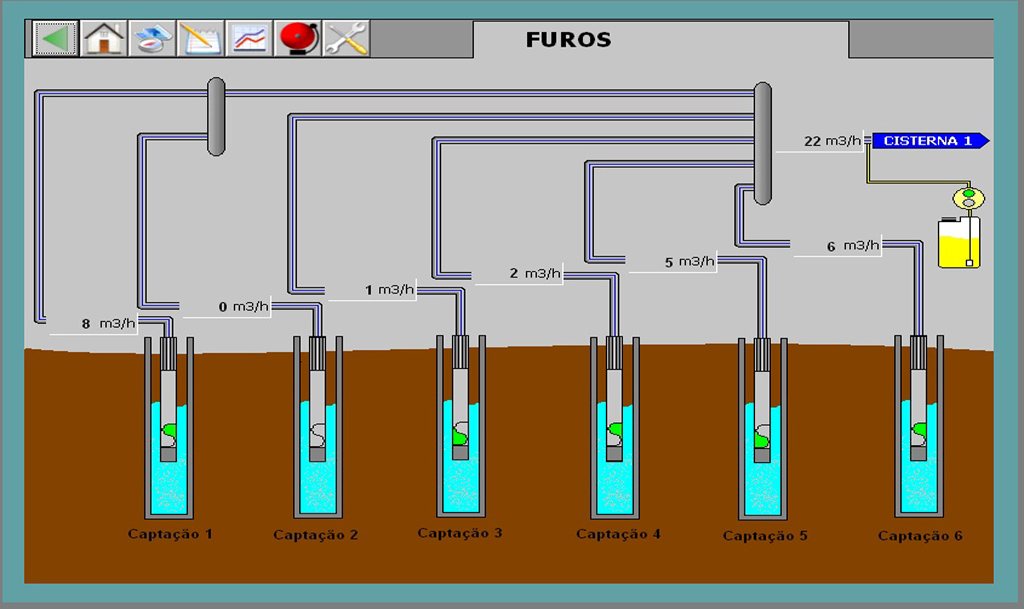Viewport: 1024px width, 609px height.
Task: Click the green back arrow button
Action: (x=56, y=39)
